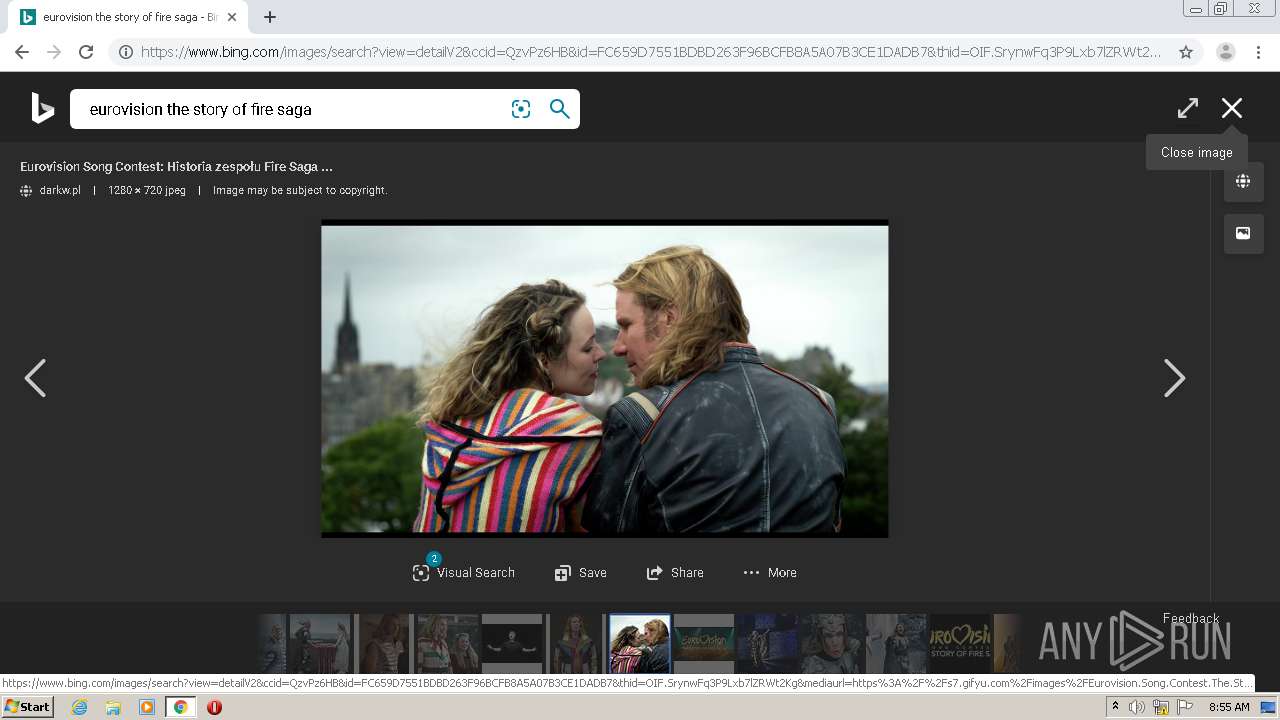Select the Eurovision green logo thumbnail

pos(704,643)
